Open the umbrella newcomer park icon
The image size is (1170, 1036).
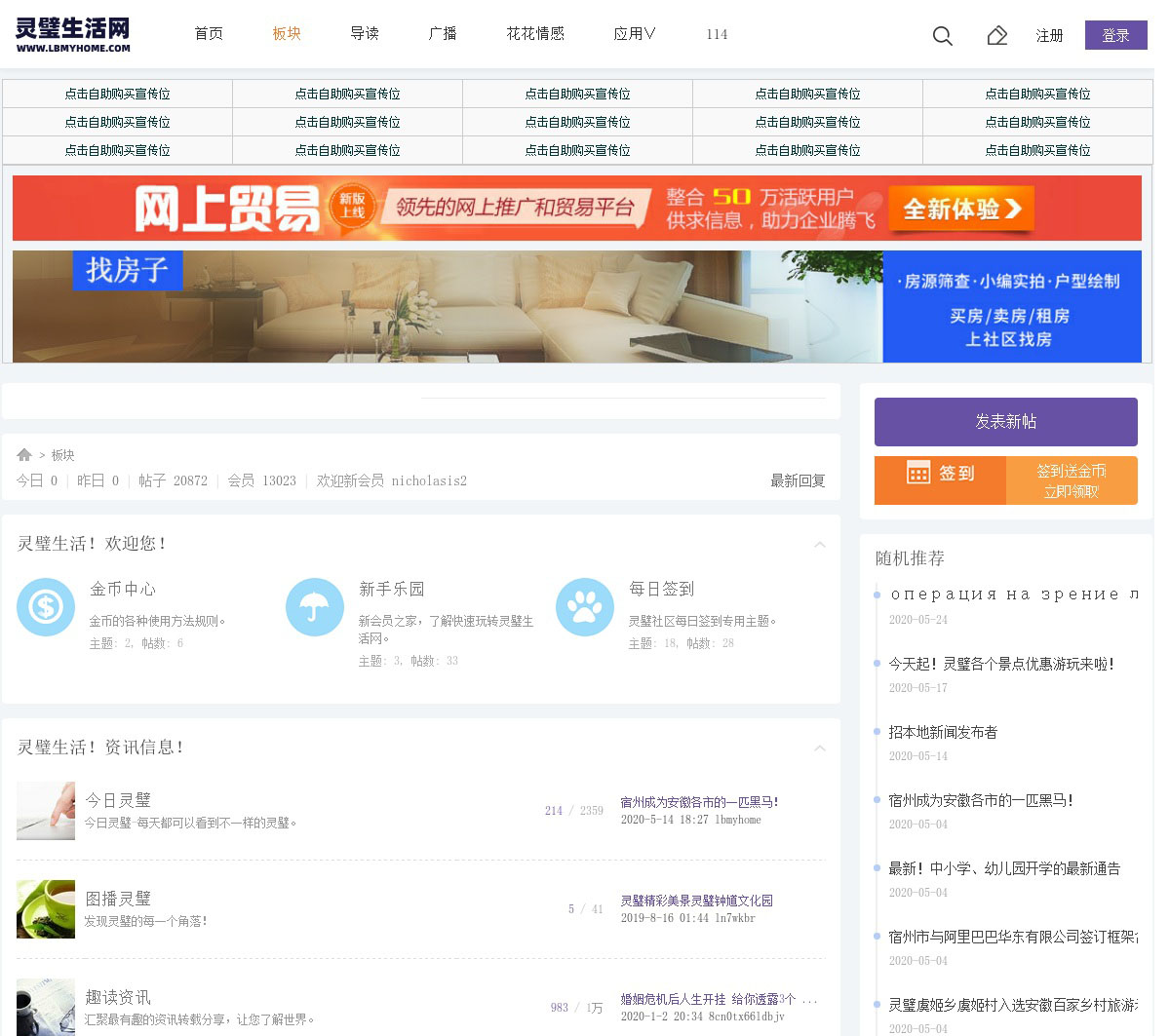coord(314,607)
